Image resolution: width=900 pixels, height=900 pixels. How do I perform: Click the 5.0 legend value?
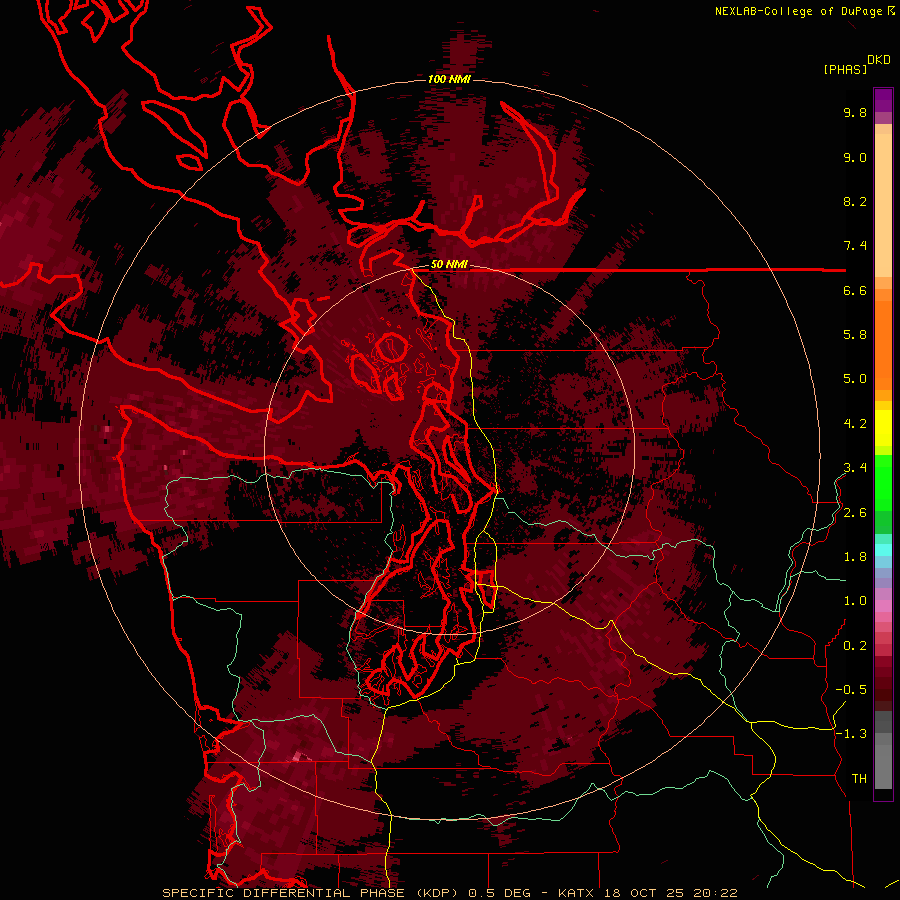pos(855,379)
